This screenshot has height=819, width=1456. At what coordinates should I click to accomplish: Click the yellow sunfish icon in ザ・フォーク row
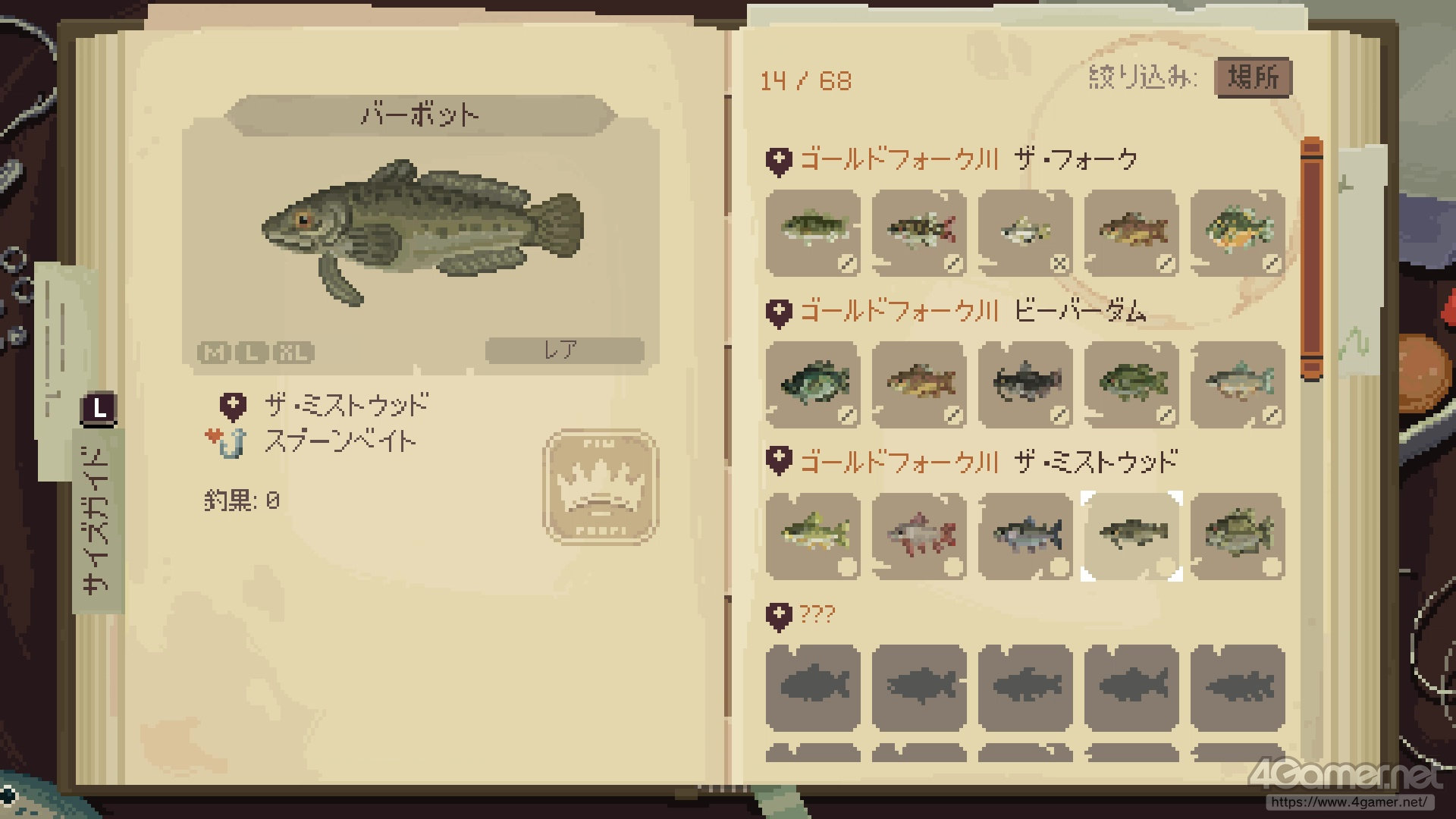(x=1238, y=233)
